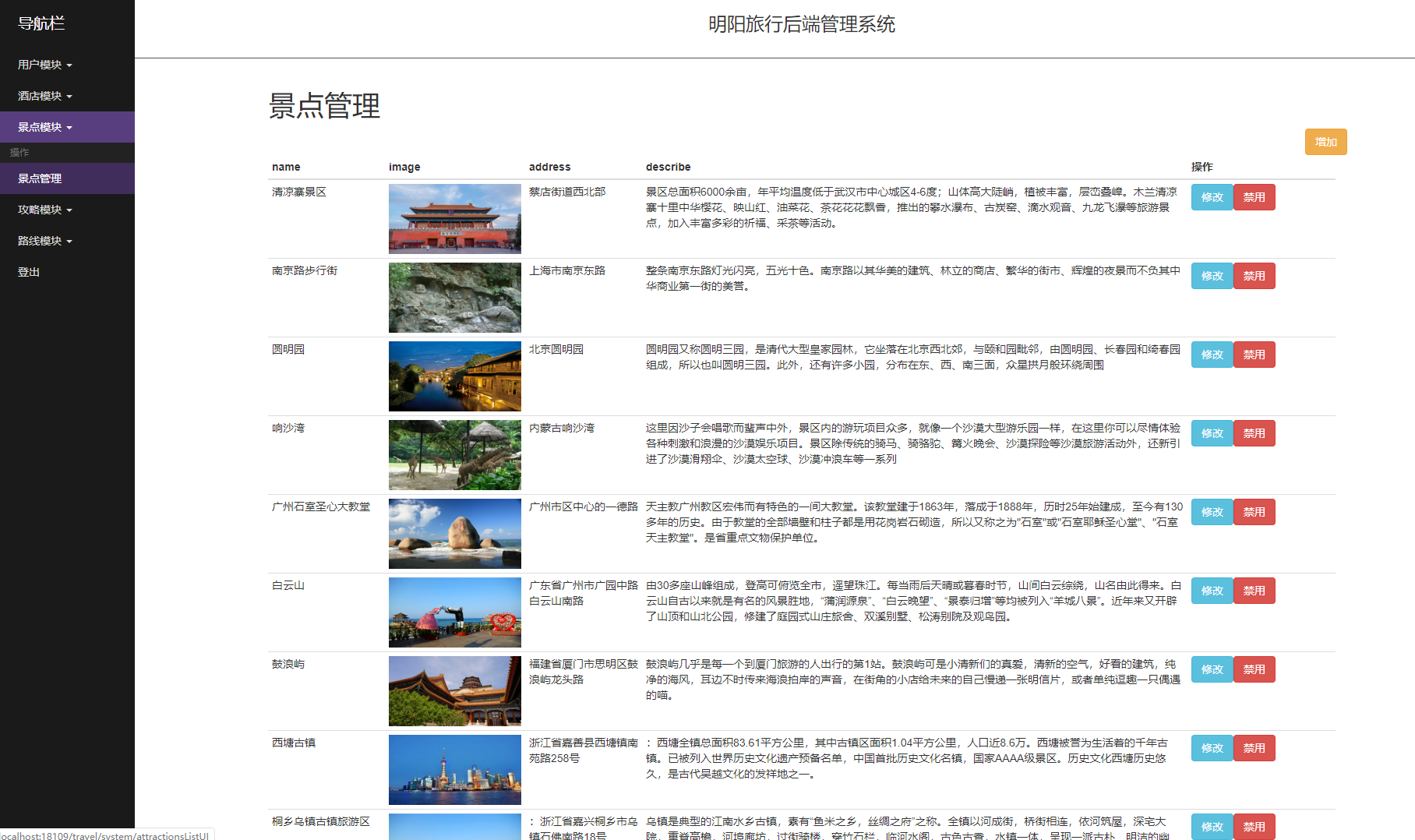Click the 增加 button to add attraction

1325,142
